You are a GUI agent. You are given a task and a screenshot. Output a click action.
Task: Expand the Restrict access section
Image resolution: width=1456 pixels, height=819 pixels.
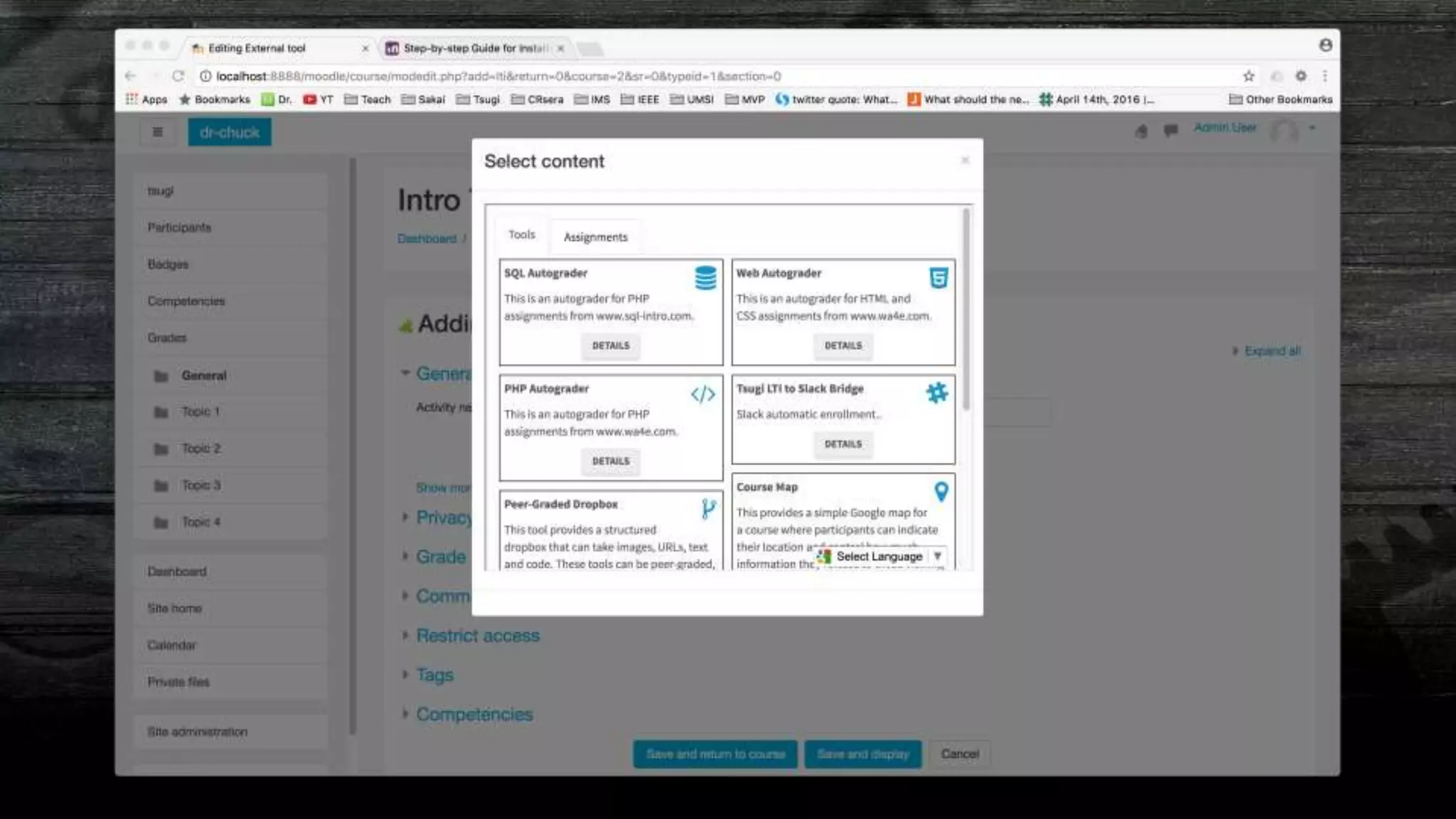coord(477,636)
